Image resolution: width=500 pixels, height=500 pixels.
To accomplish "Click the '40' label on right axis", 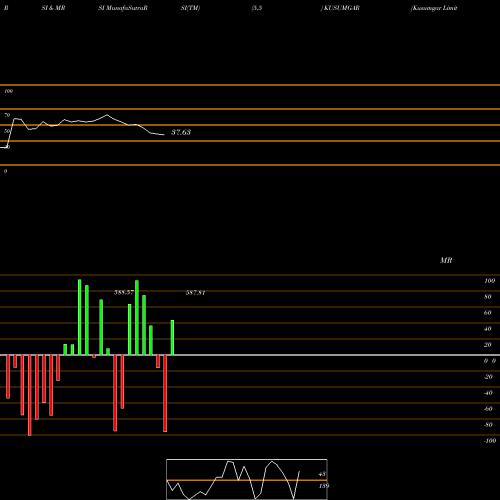I will tap(488, 329).
